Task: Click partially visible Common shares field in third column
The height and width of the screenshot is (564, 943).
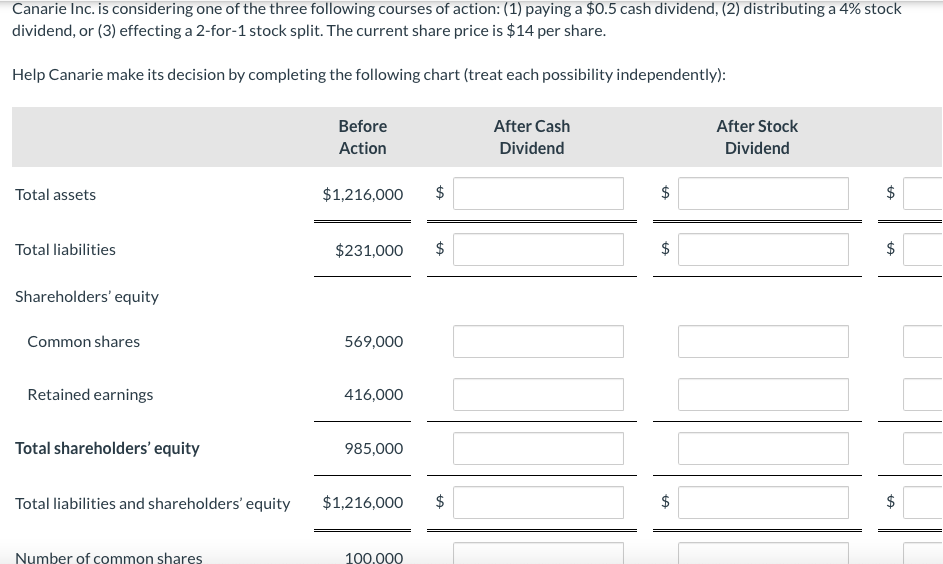Action: pos(923,342)
